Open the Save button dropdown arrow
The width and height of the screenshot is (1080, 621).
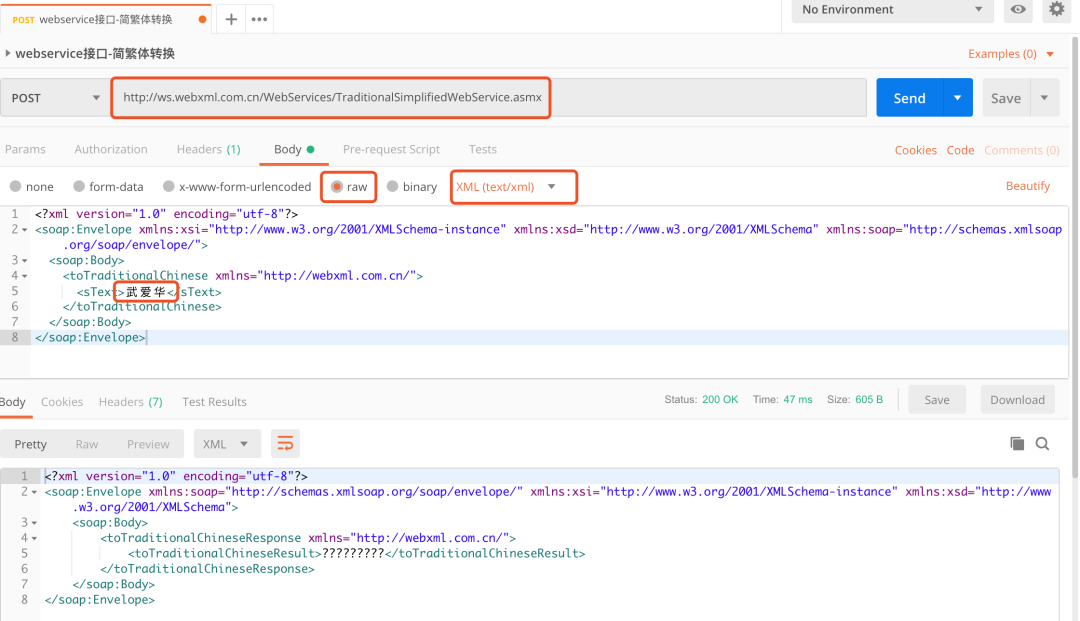[1045, 98]
